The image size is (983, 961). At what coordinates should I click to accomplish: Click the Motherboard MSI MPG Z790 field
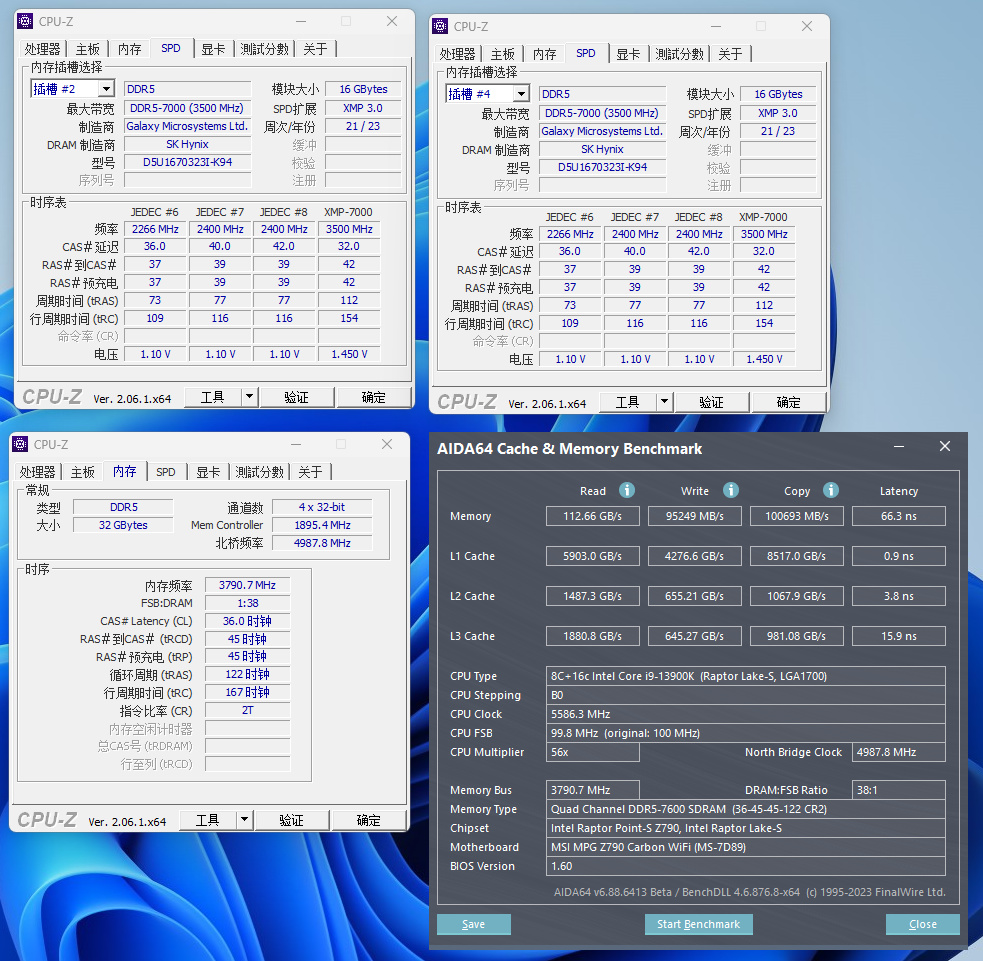coord(745,847)
